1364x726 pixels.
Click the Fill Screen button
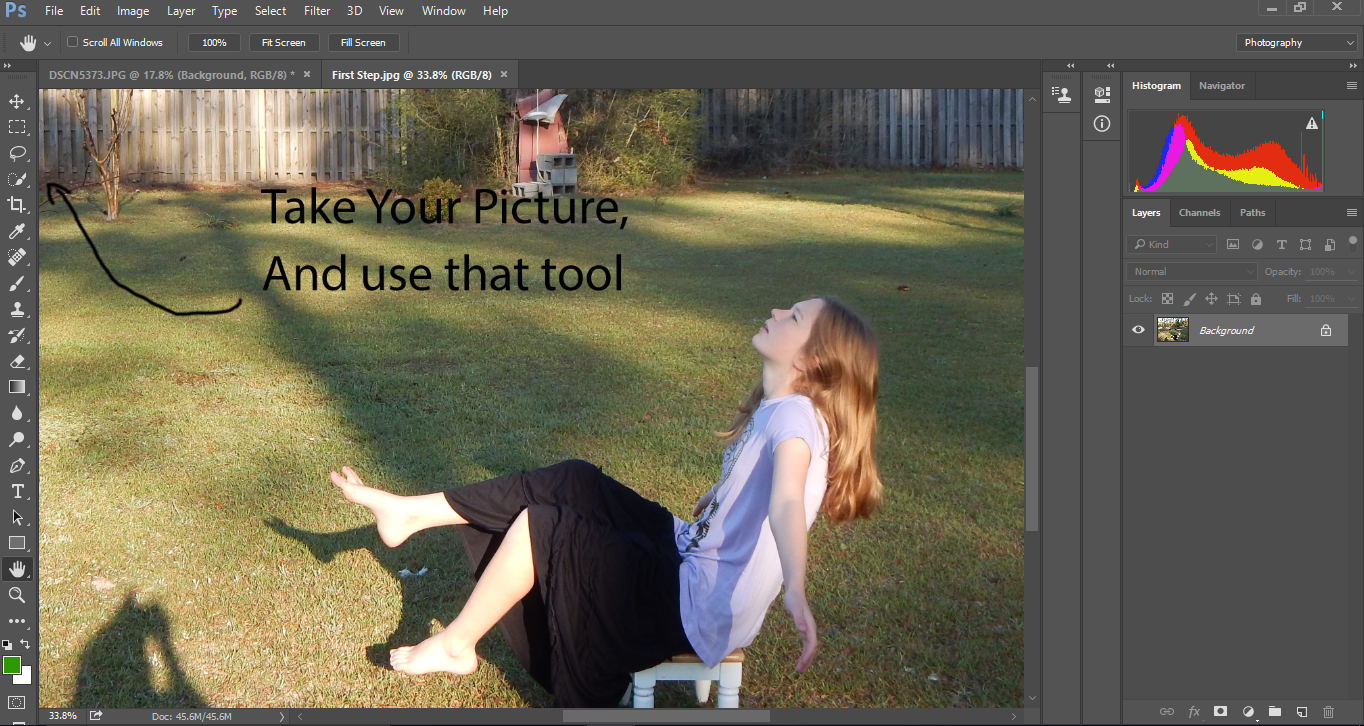point(363,42)
